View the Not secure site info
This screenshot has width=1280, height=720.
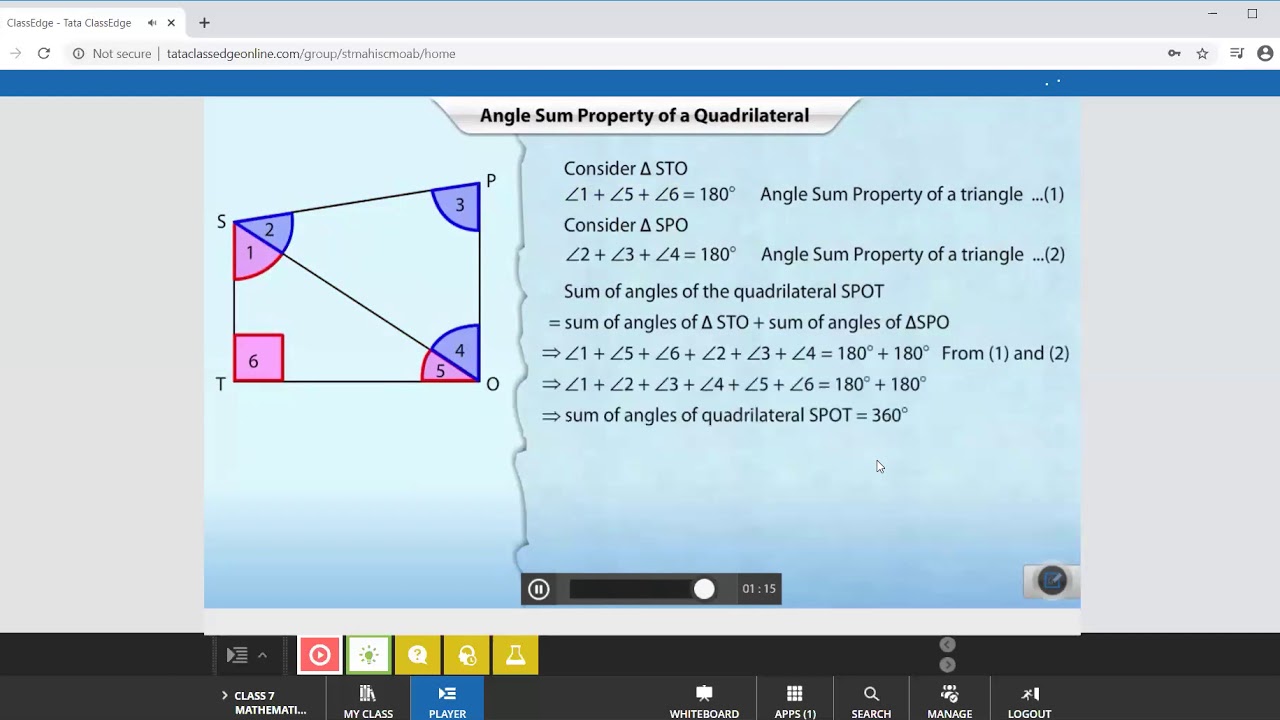tap(112, 54)
